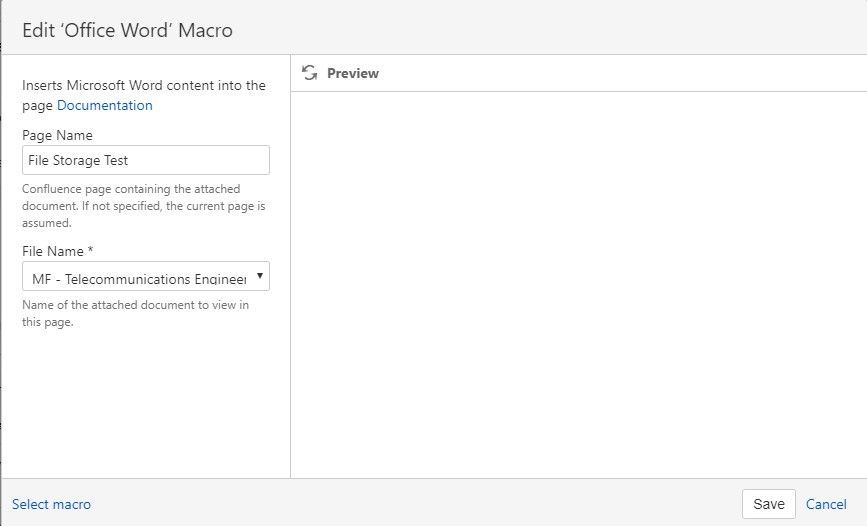Focus the Page Name input field
This screenshot has width=867, height=526.
point(146,160)
